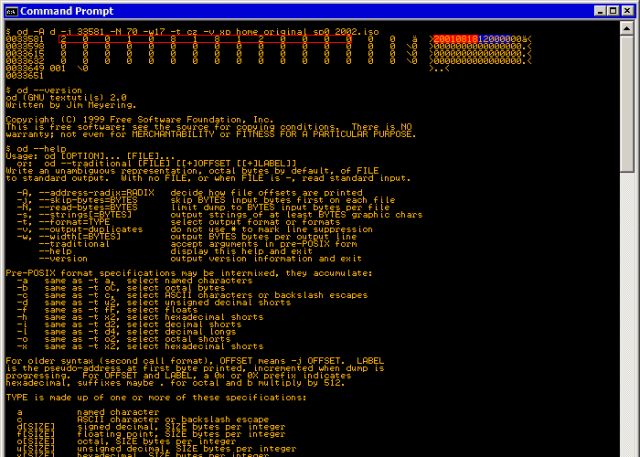Click the 'Command Prompt' title bar text
This screenshot has width=640, height=457.
coord(67,11)
